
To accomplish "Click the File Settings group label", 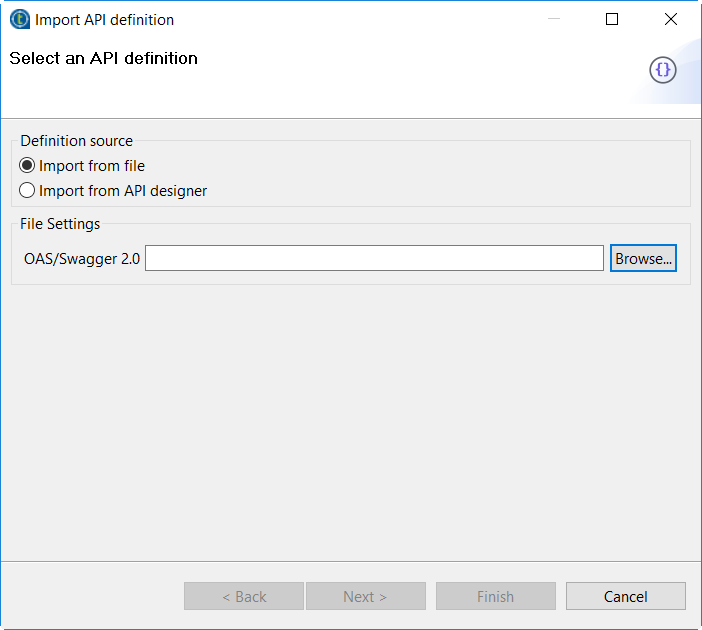I will (60, 224).
